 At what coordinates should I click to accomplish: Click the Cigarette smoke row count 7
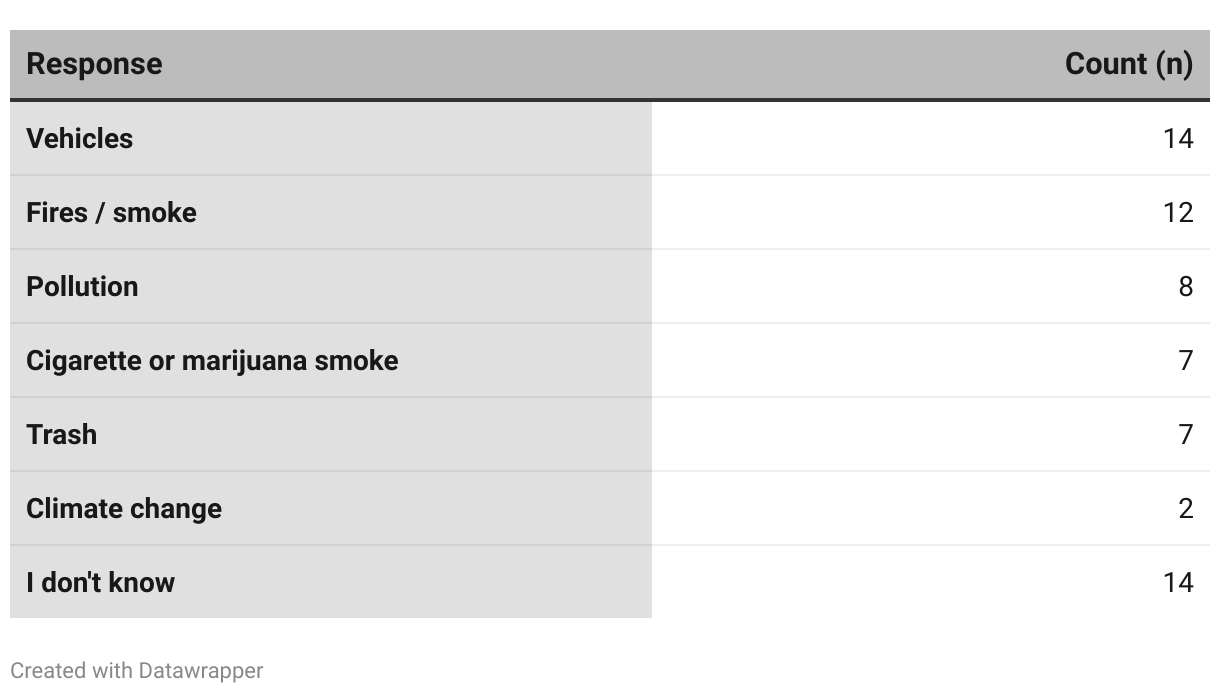[x=1186, y=360]
